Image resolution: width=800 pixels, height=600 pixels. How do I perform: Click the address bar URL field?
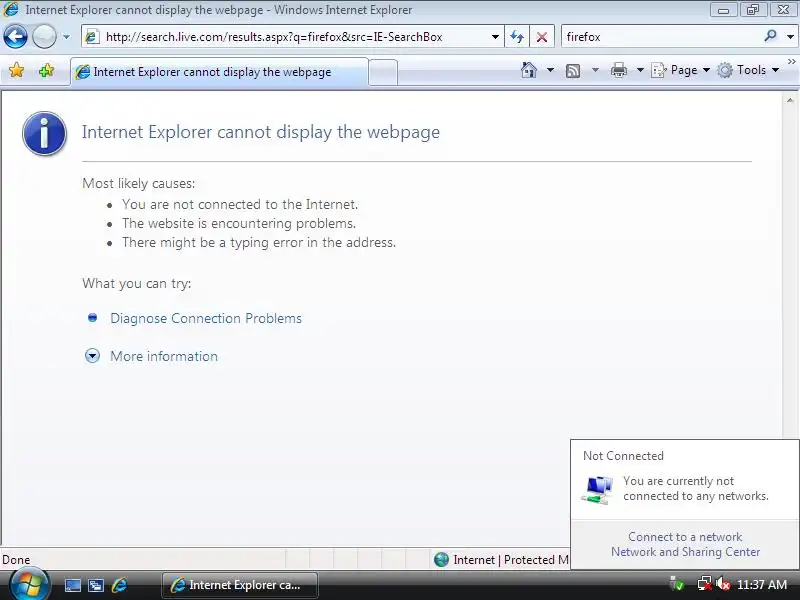[x=292, y=37]
